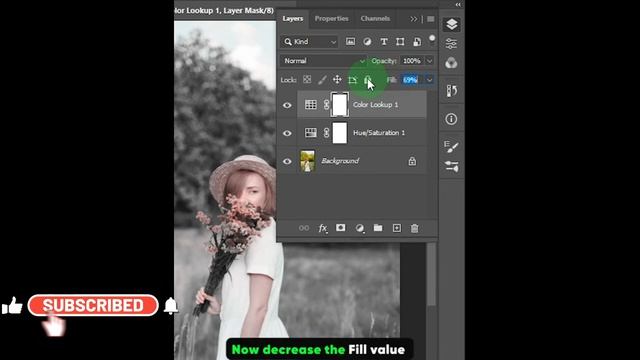Select the Background layer name
Image resolution: width=640 pixels, height=360 pixels.
(340, 161)
